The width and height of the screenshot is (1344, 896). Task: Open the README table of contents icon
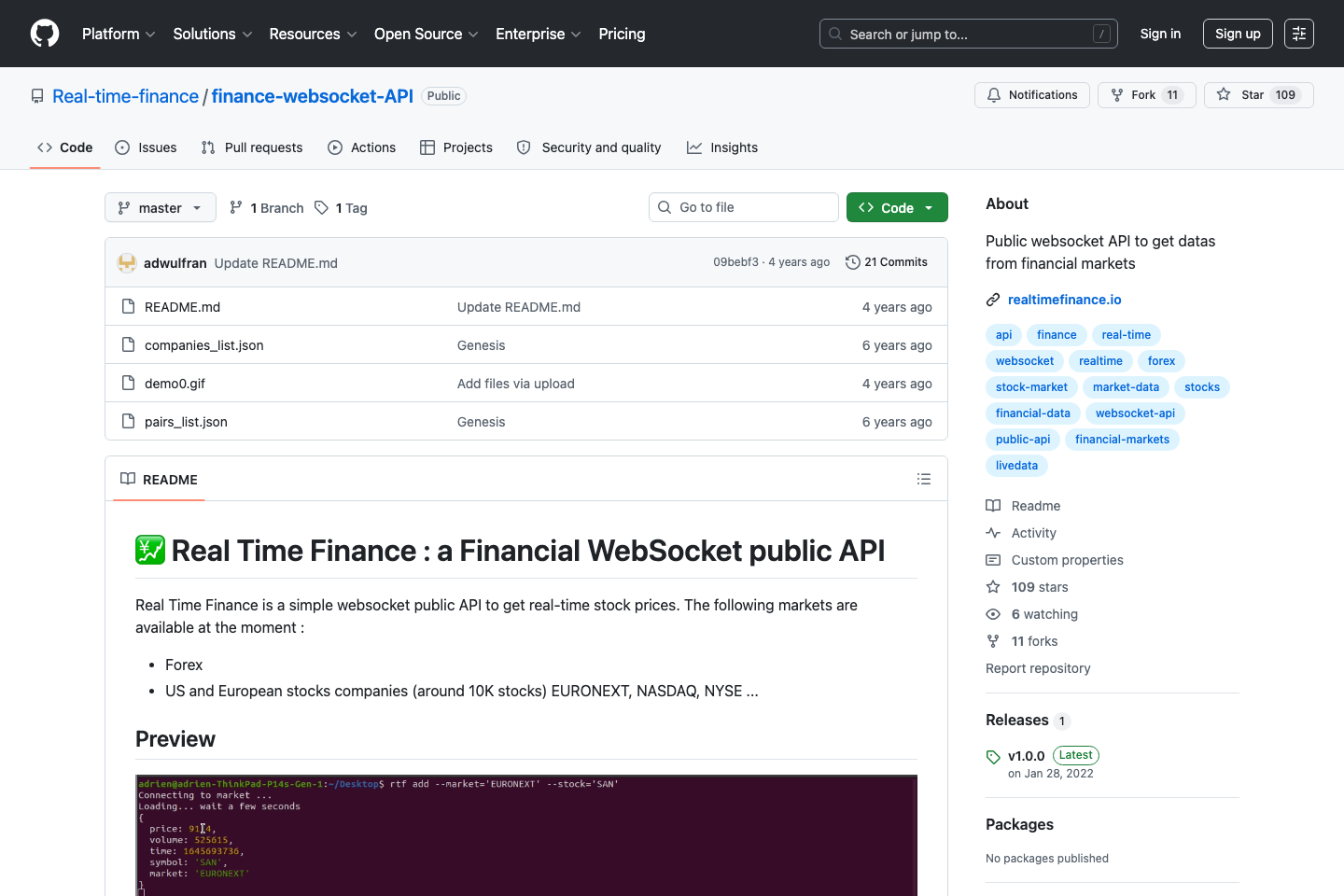coord(924,478)
